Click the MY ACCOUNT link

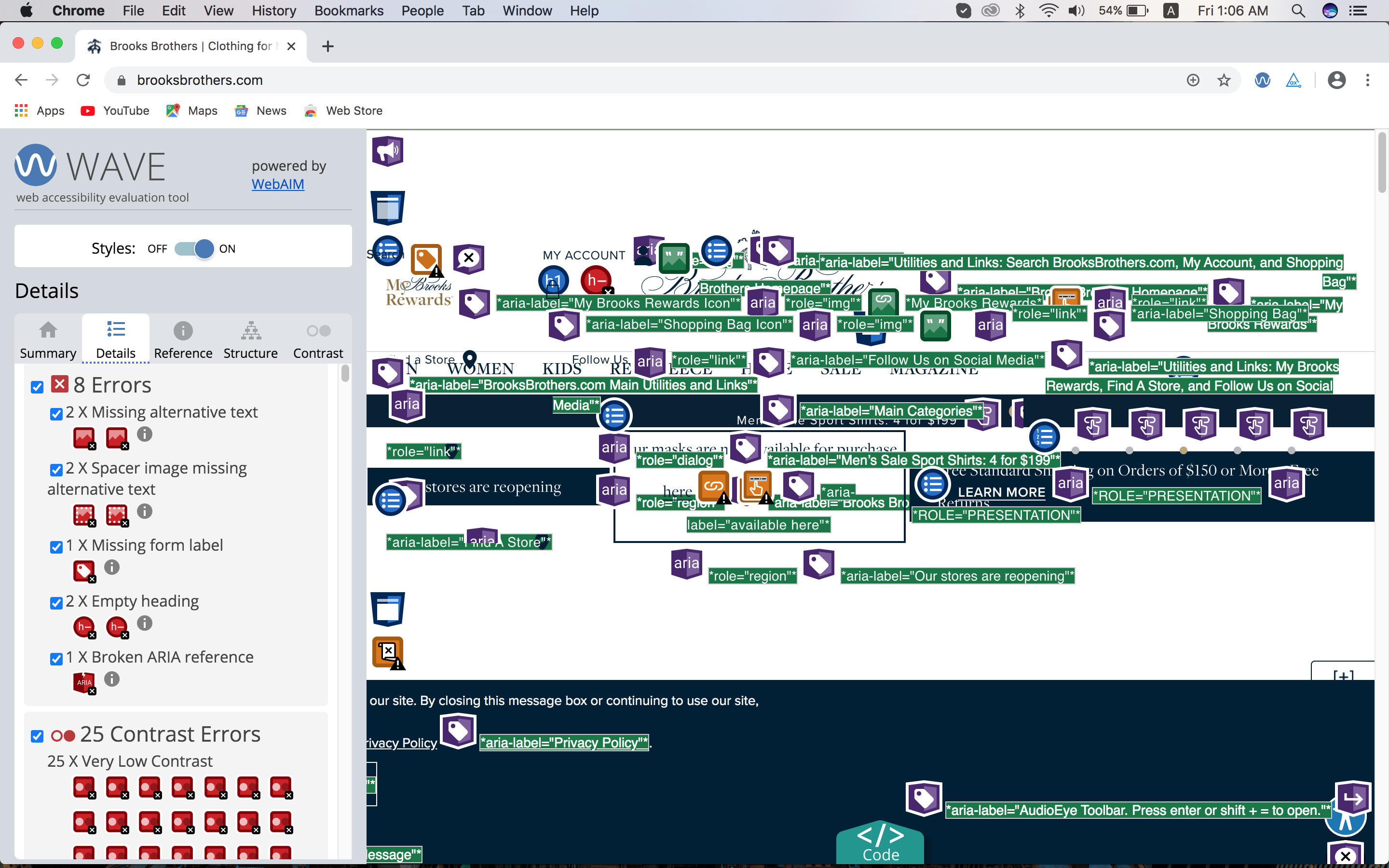coord(584,256)
